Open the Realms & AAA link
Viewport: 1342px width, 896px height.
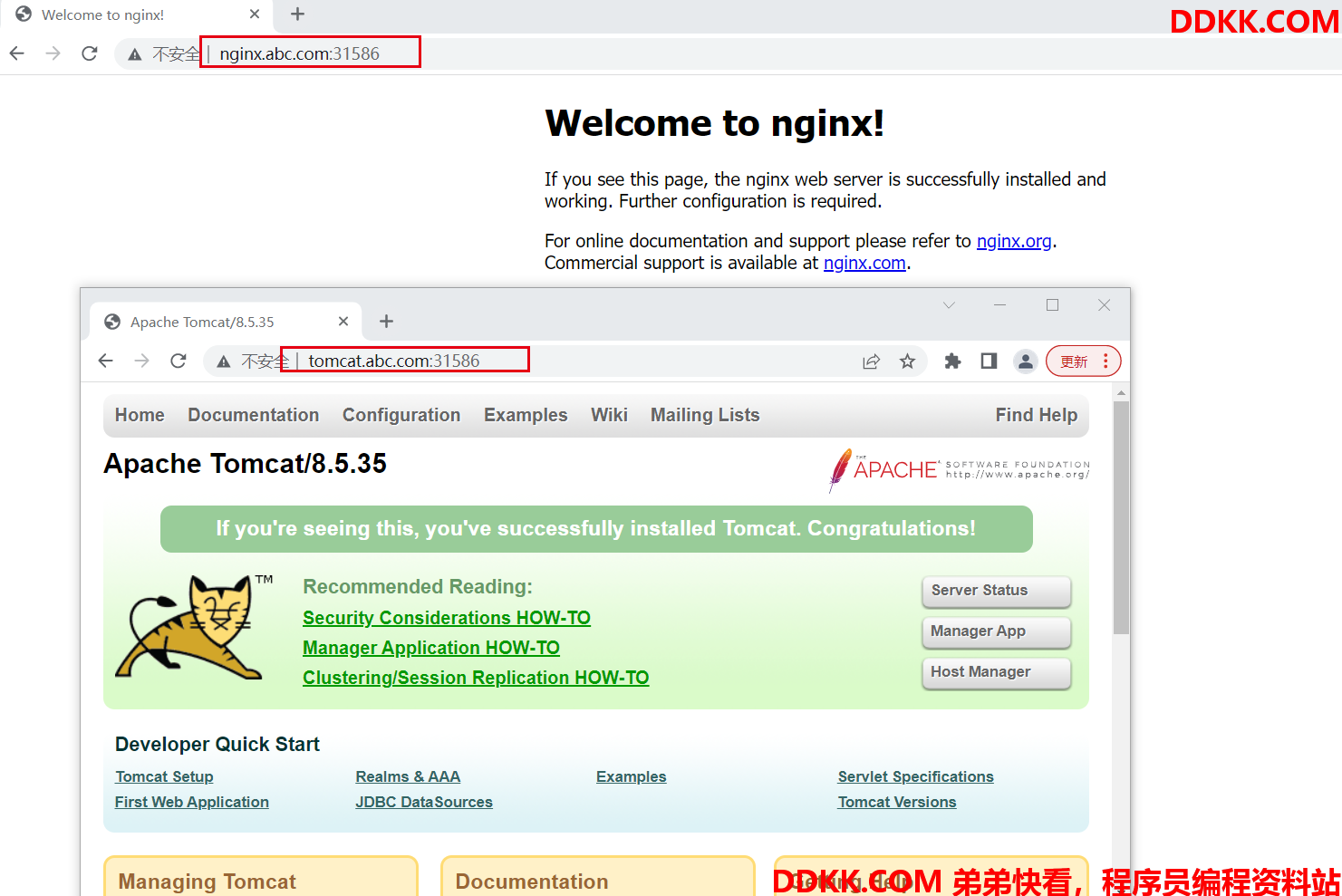click(x=408, y=776)
